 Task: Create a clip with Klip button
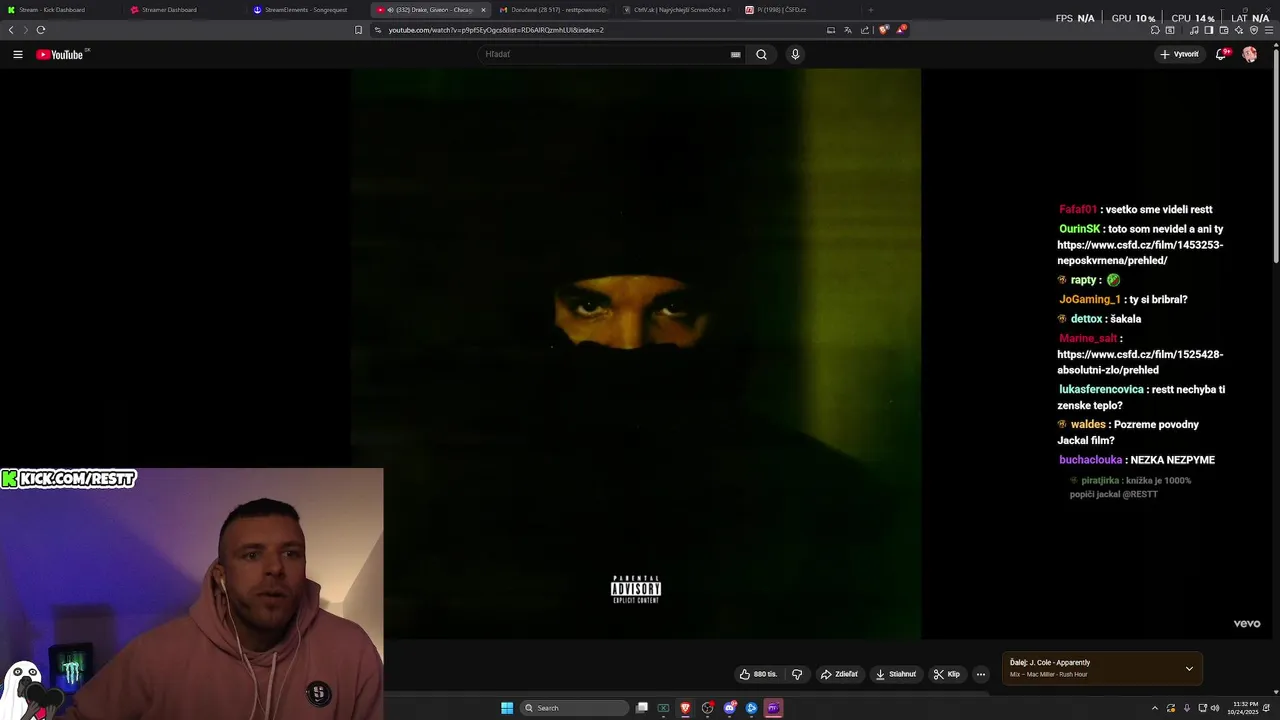pyautogui.click(x=947, y=674)
